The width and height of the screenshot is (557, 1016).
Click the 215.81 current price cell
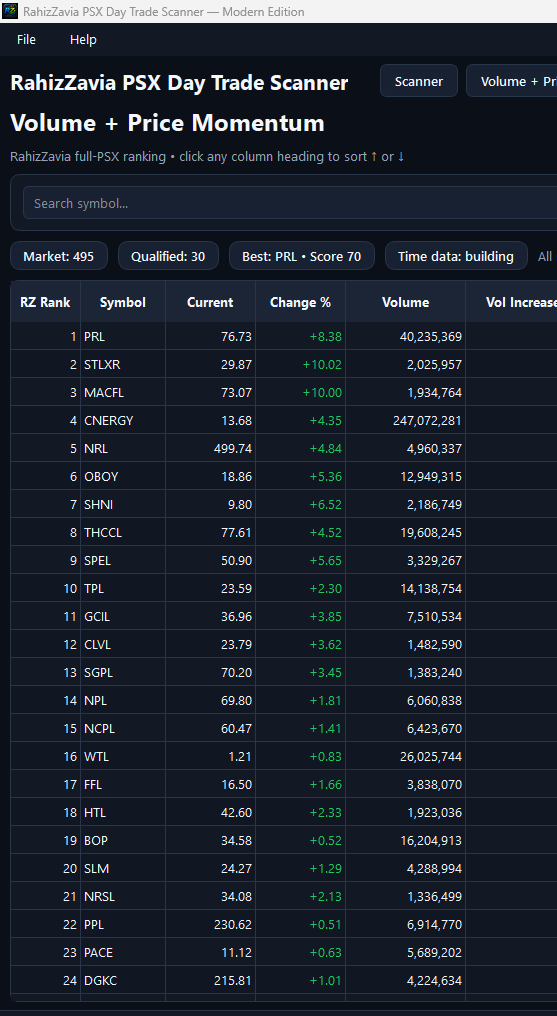click(210, 980)
